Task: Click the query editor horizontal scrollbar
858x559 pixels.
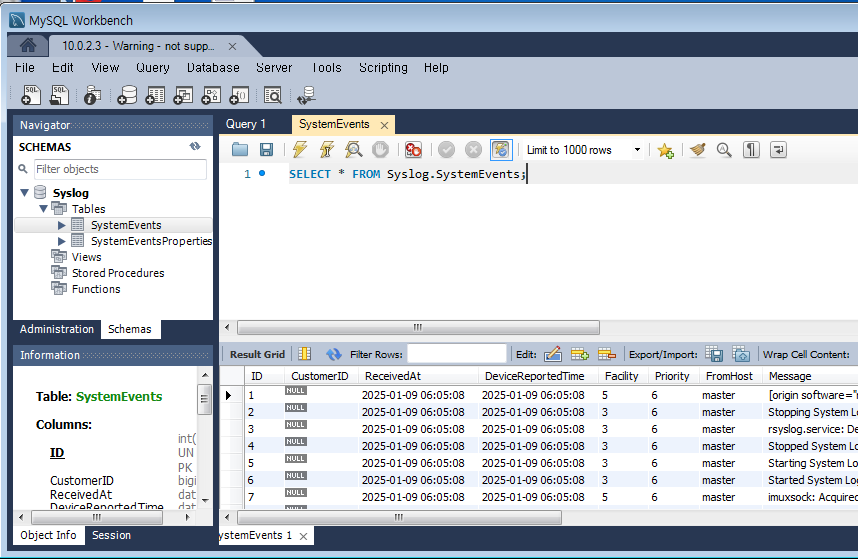Action: 418,327
